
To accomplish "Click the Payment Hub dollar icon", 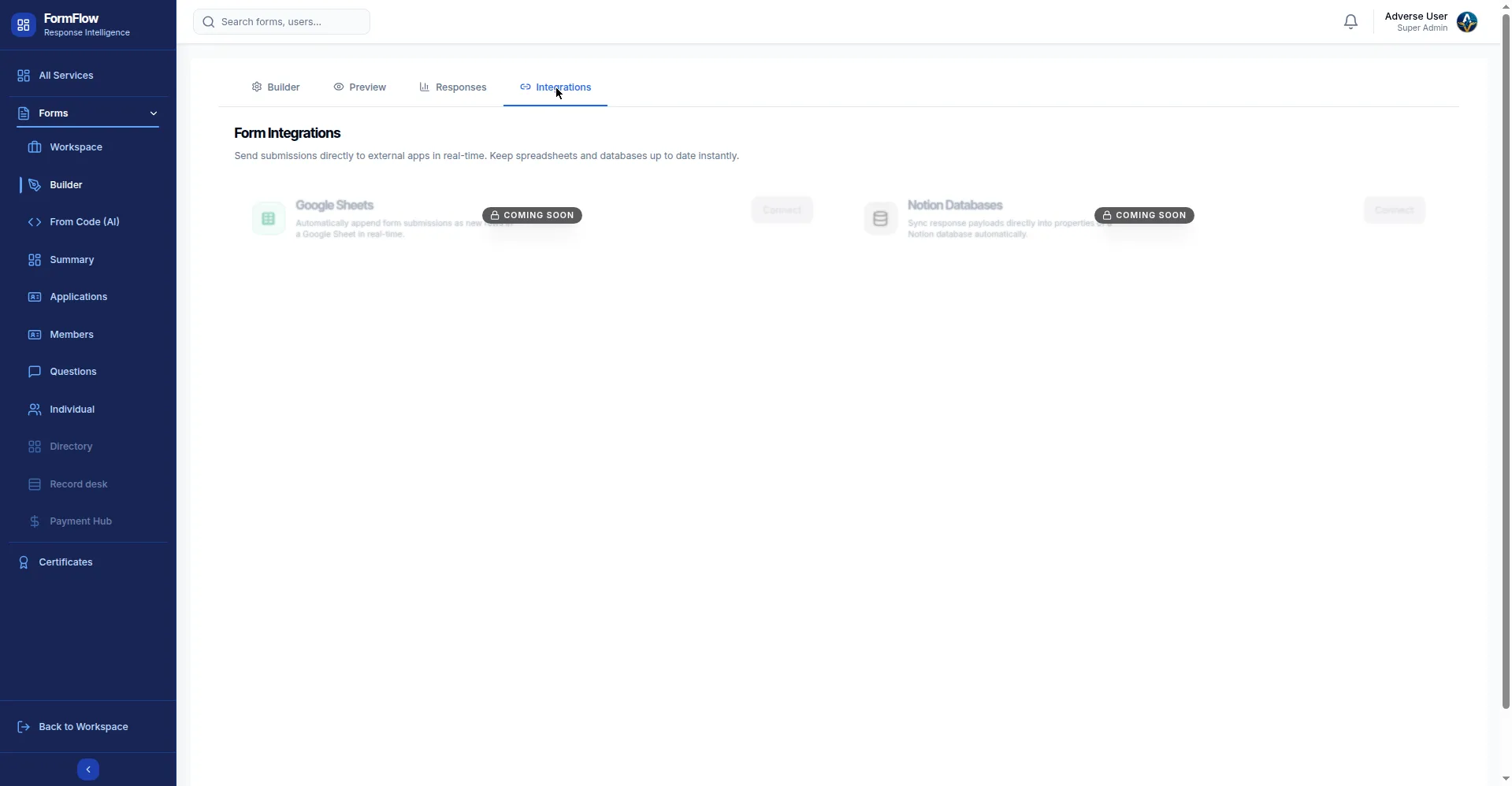I will pyautogui.click(x=35, y=521).
